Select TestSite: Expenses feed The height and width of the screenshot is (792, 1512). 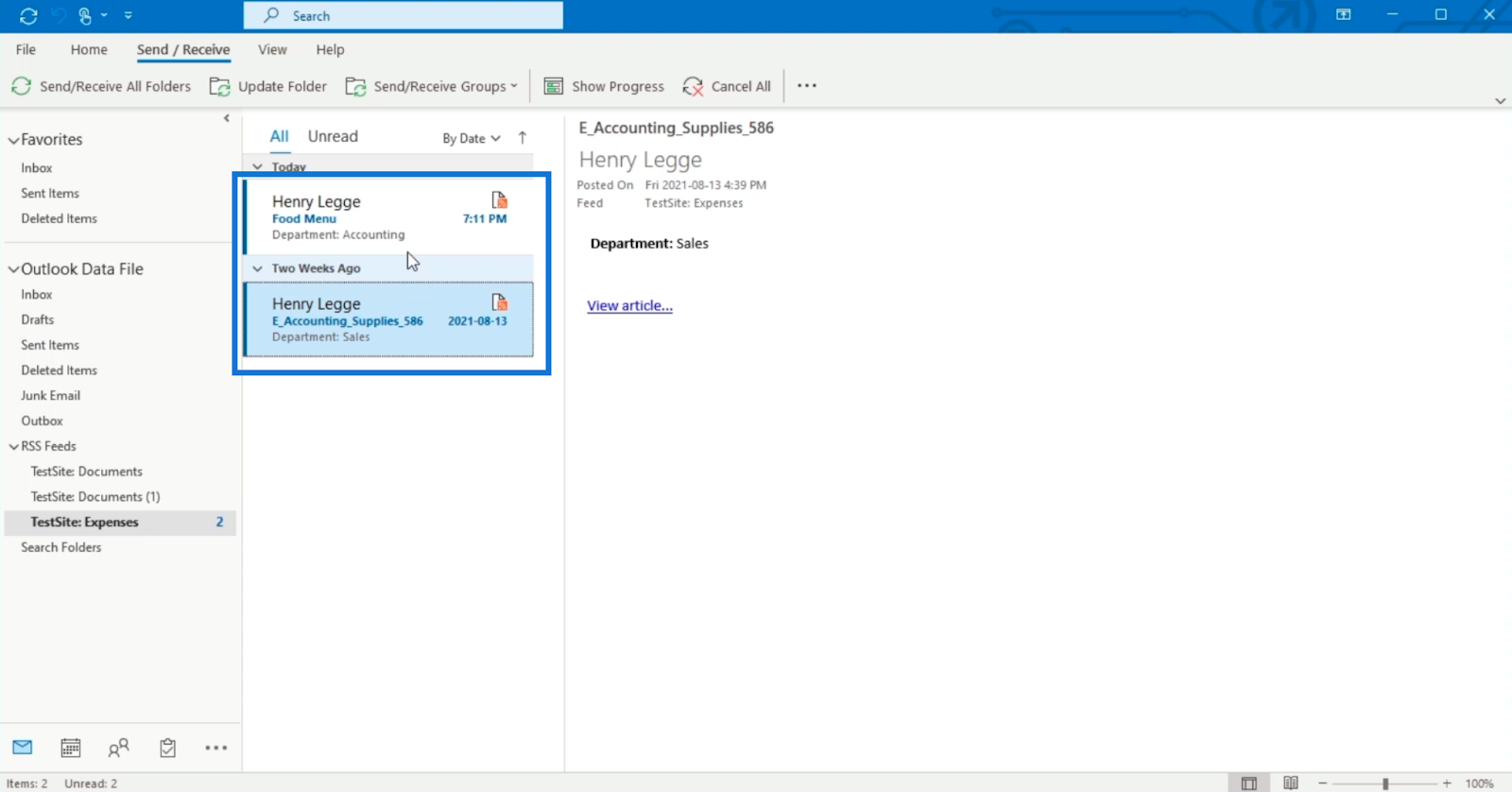(x=120, y=522)
